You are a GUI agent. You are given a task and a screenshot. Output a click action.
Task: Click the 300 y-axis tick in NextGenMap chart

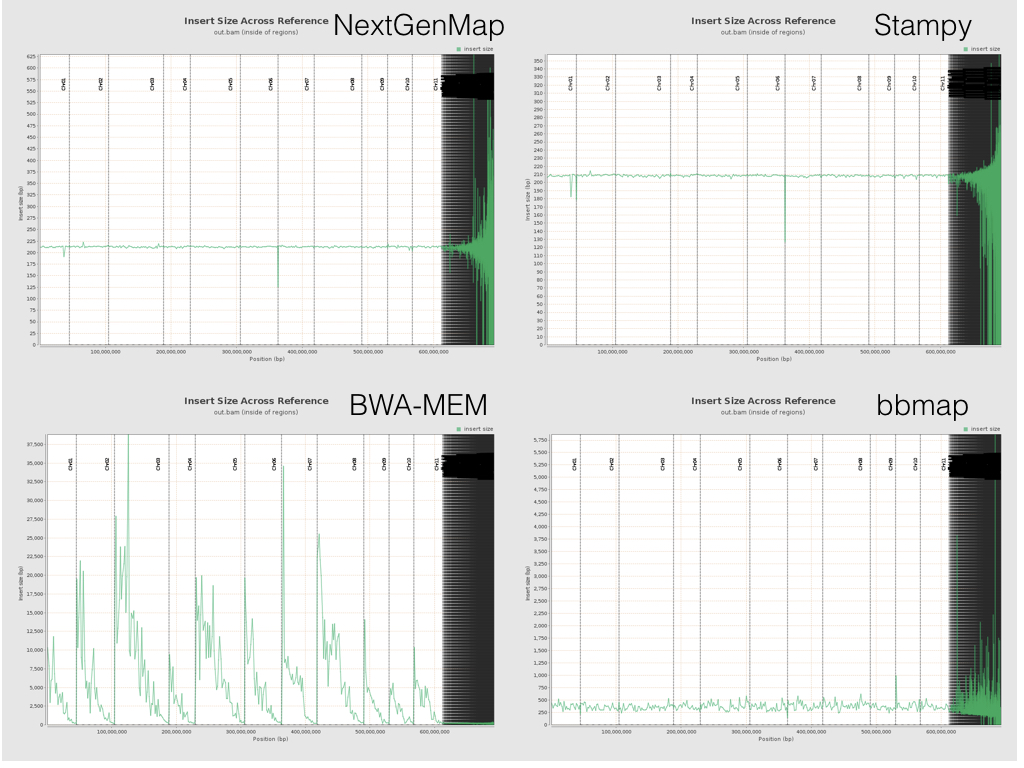point(31,206)
